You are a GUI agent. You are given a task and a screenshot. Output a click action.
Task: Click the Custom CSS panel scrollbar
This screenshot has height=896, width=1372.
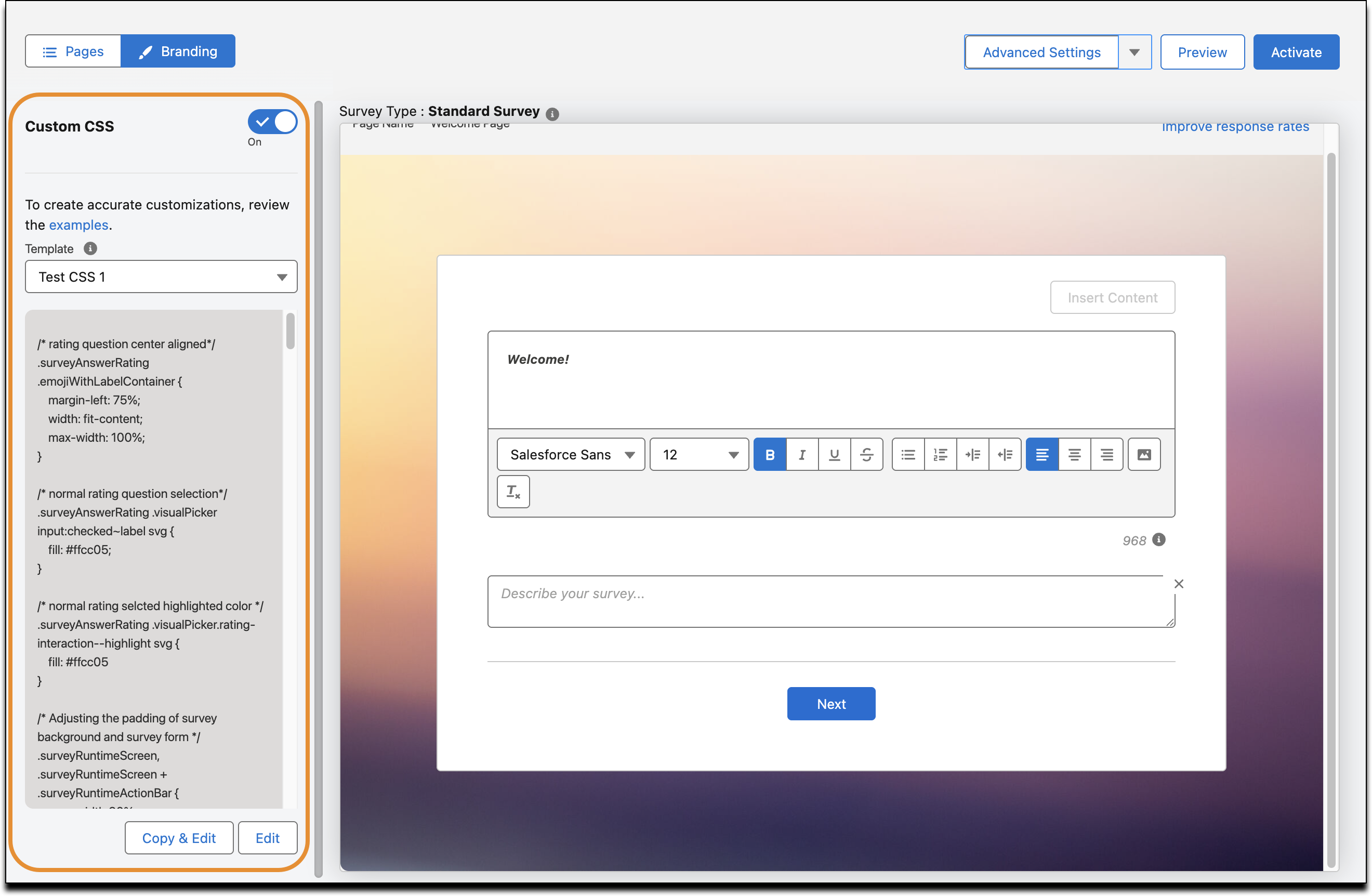(x=318, y=489)
